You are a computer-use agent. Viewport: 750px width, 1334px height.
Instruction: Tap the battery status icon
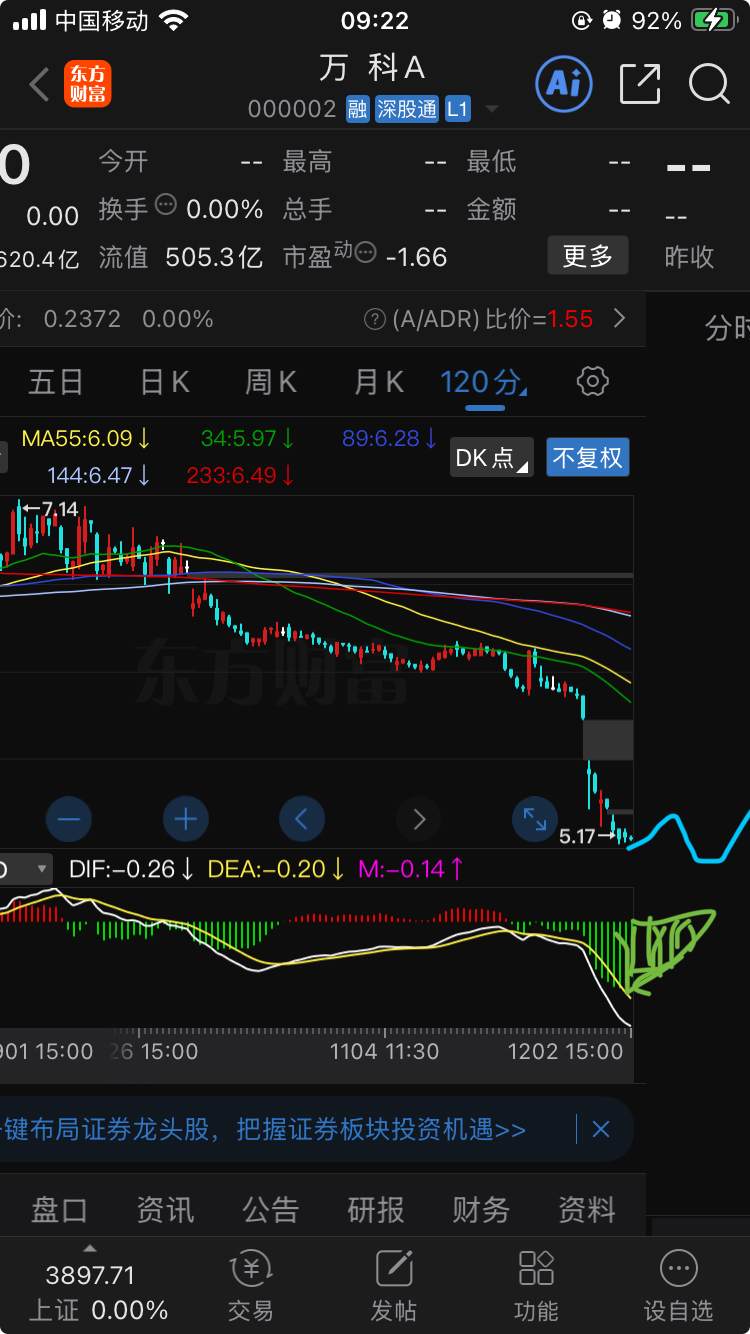[713, 20]
